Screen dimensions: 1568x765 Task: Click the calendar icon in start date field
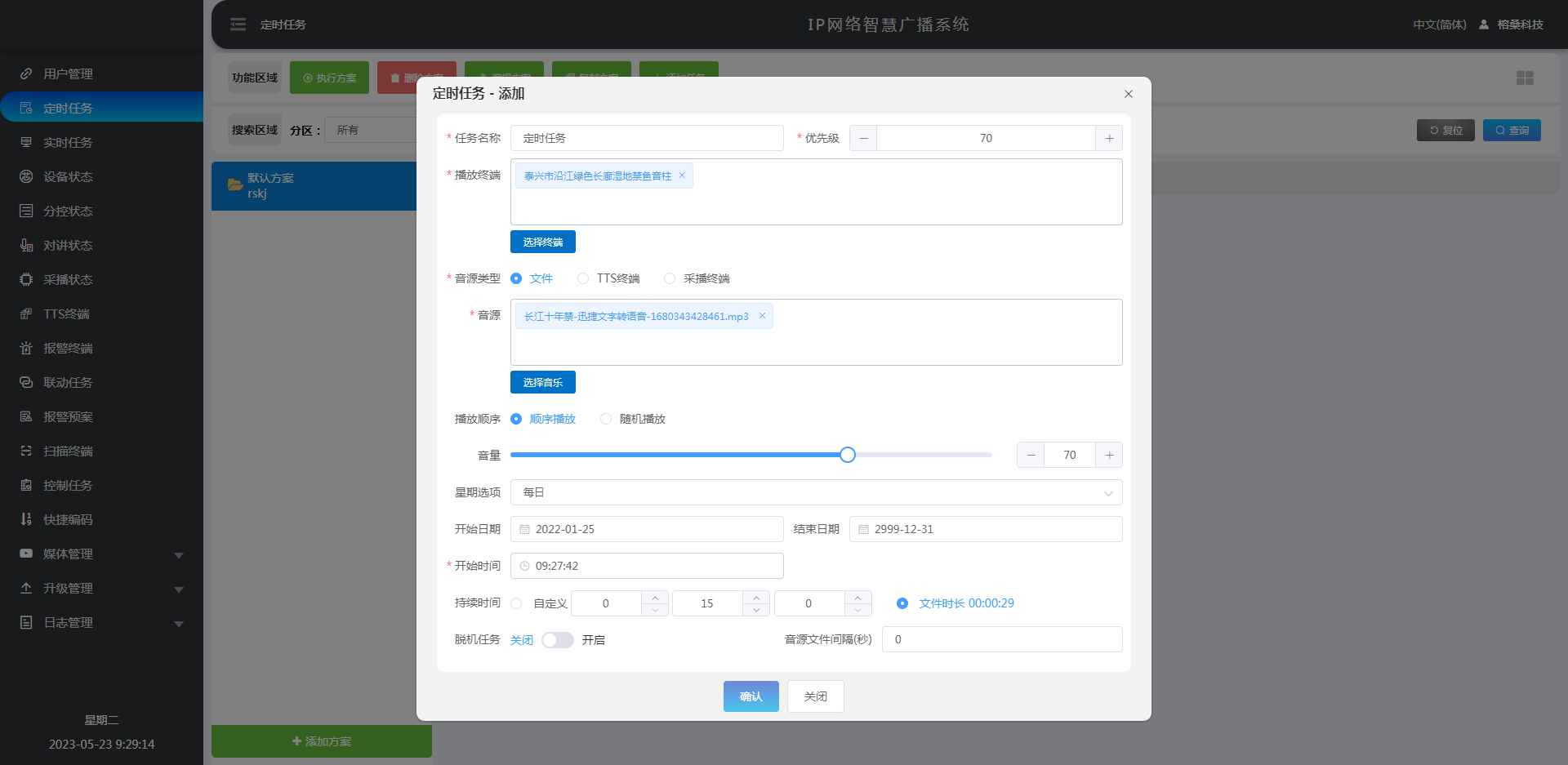tap(525, 529)
